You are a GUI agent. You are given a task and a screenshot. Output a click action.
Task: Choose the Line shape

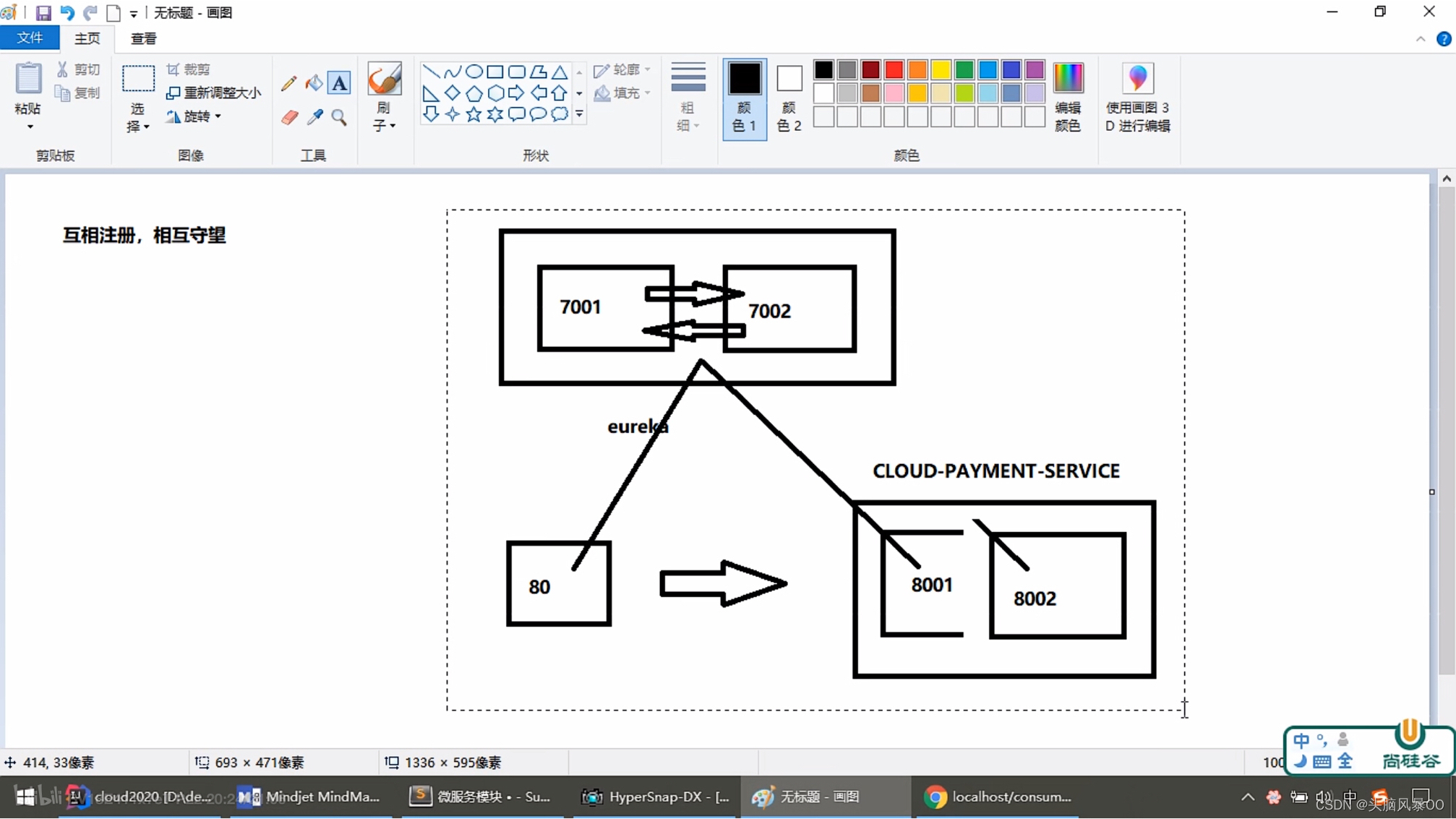[x=431, y=72]
